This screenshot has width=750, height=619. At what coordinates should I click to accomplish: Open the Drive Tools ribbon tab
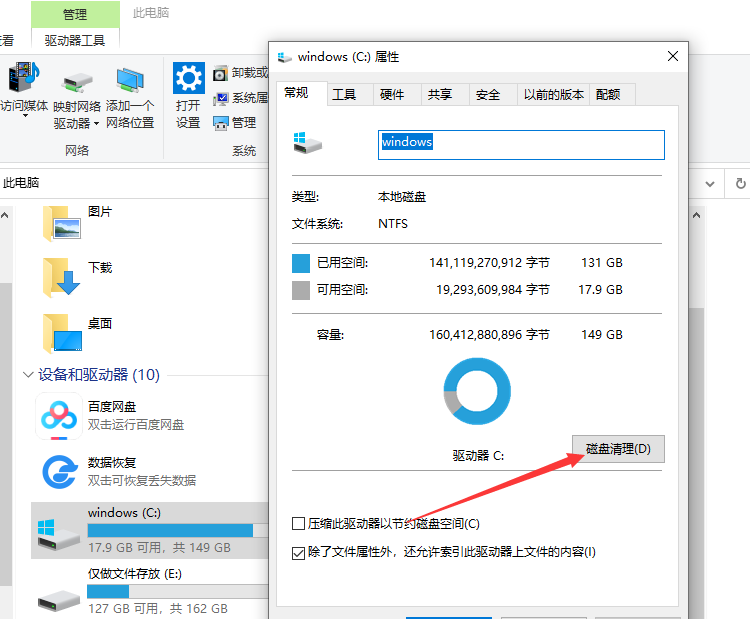[x=75, y=41]
